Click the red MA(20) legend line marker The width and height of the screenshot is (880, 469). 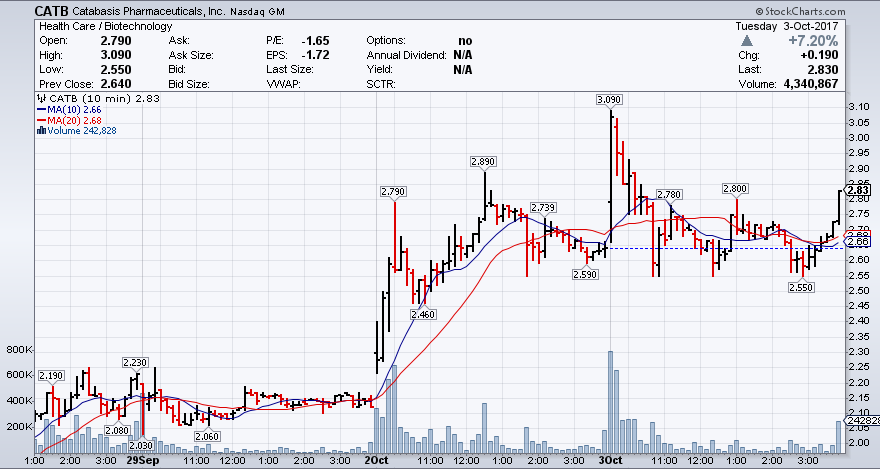click(40, 120)
